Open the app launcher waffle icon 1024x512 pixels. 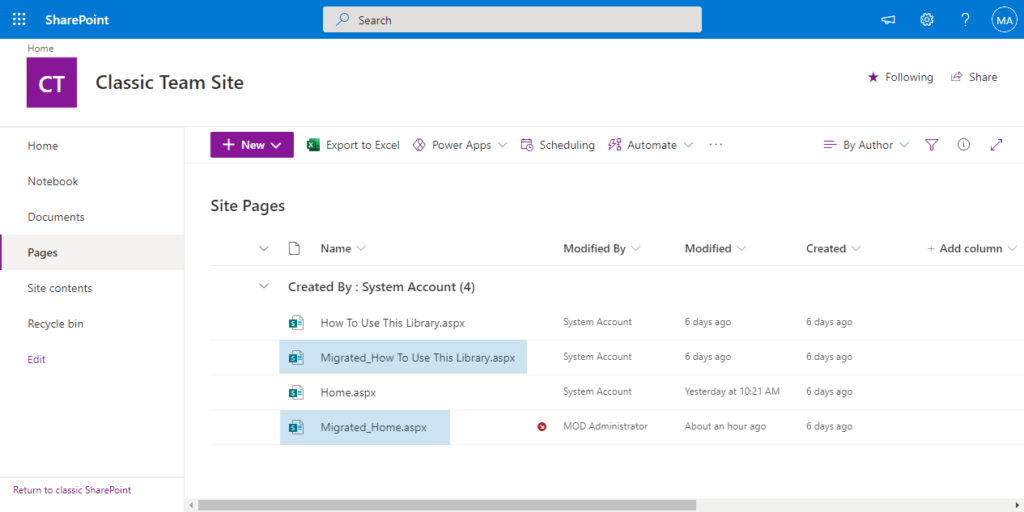click(19, 20)
